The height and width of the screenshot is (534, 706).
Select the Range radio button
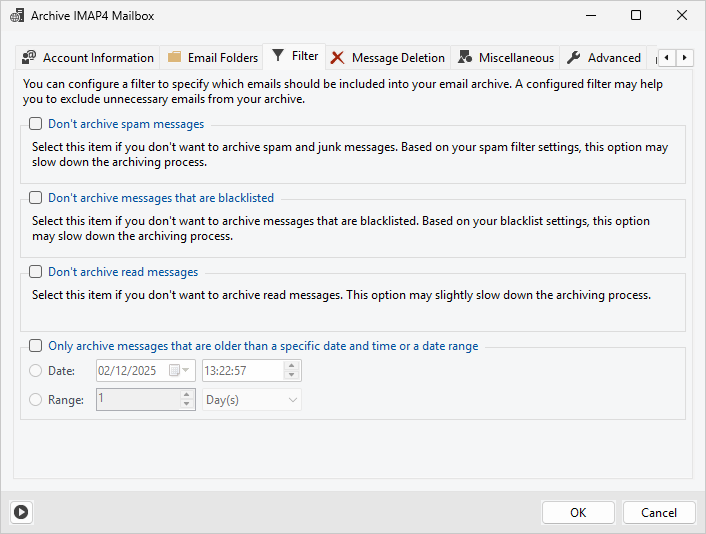click(x=36, y=400)
